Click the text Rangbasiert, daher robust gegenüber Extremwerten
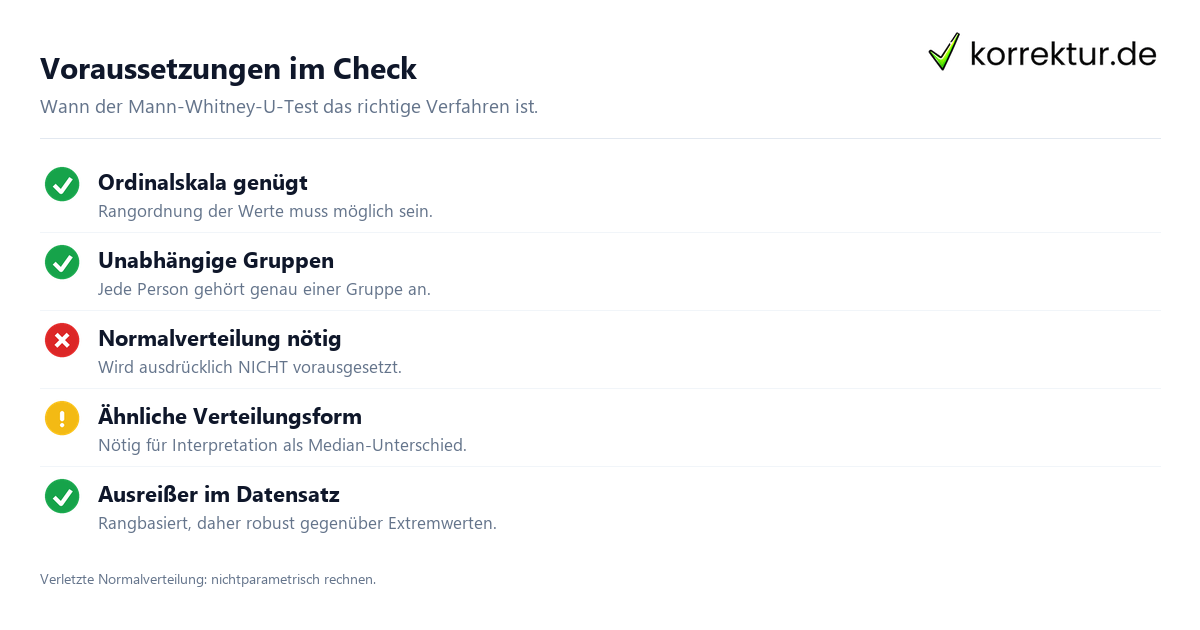 coord(297,524)
